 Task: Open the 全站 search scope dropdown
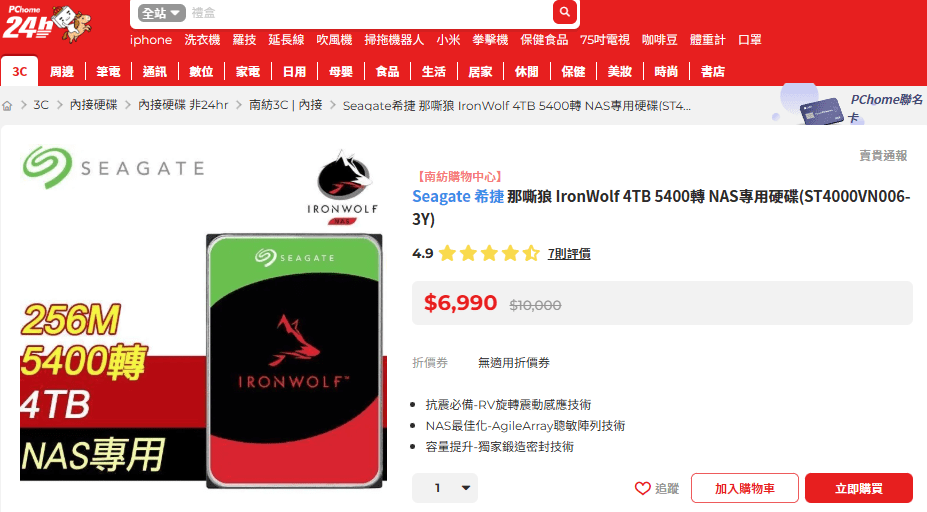(x=161, y=13)
